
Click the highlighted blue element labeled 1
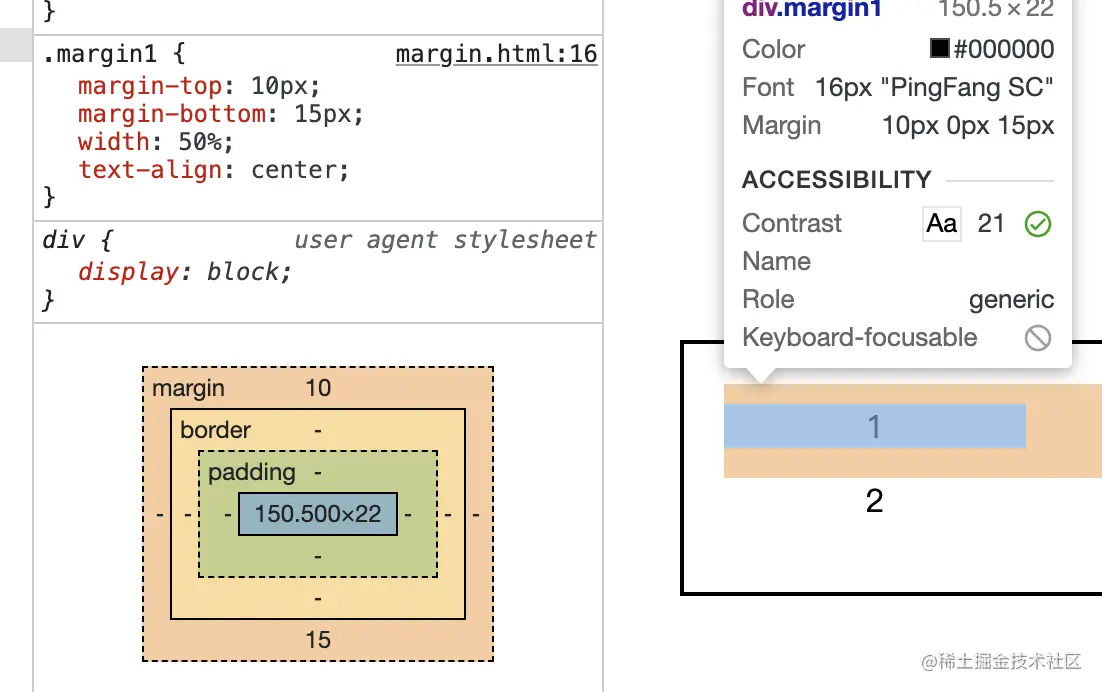pos(874,427)
